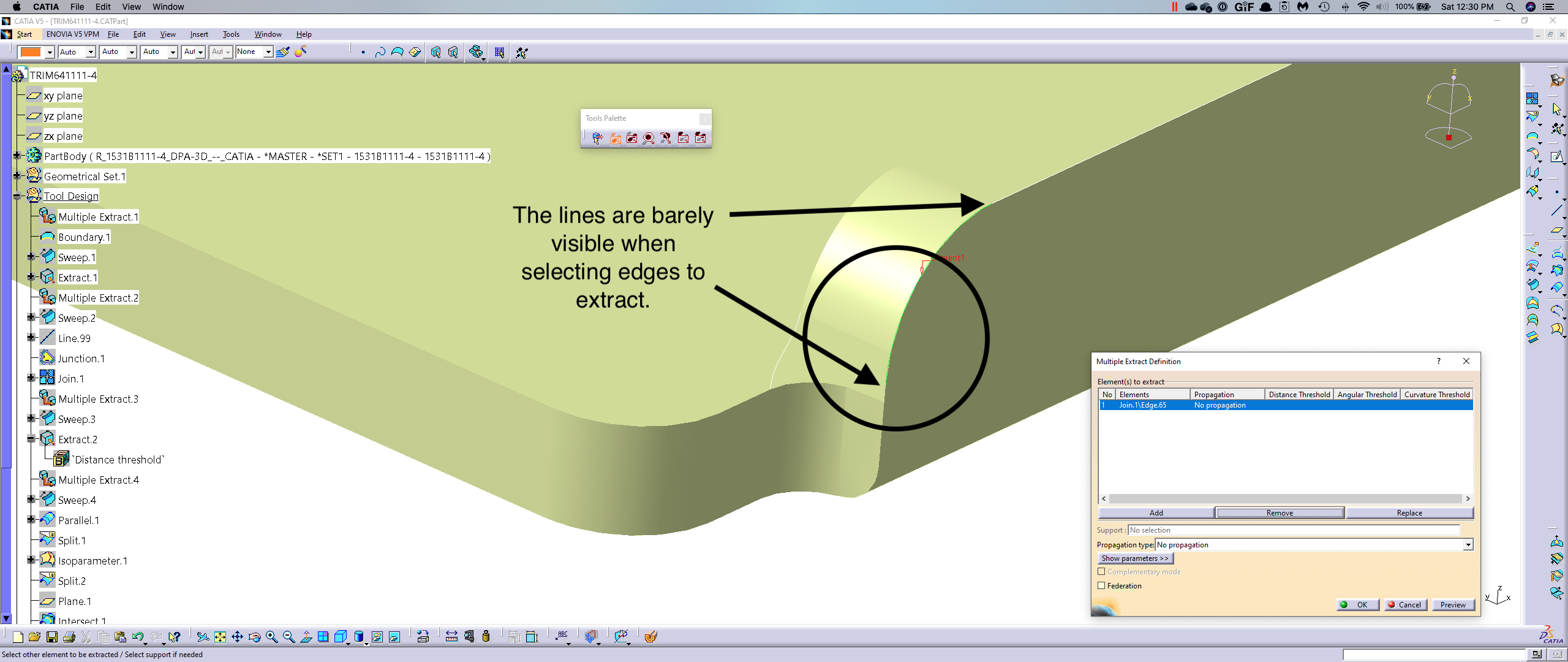The width and height of the screenshot is (1568, 662).
Task: Enable the Complementary mode checkbox
Action: tap(1101, 571)
